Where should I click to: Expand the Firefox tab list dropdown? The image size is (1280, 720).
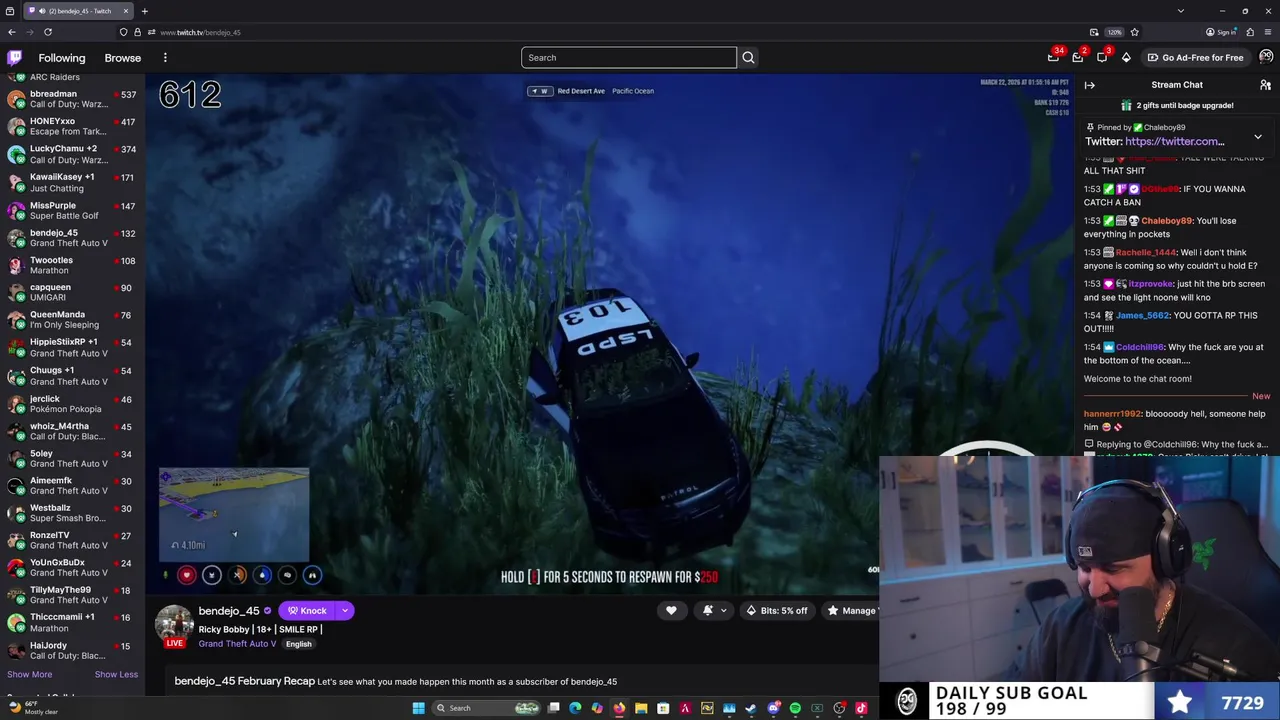tap(1181, 11)
